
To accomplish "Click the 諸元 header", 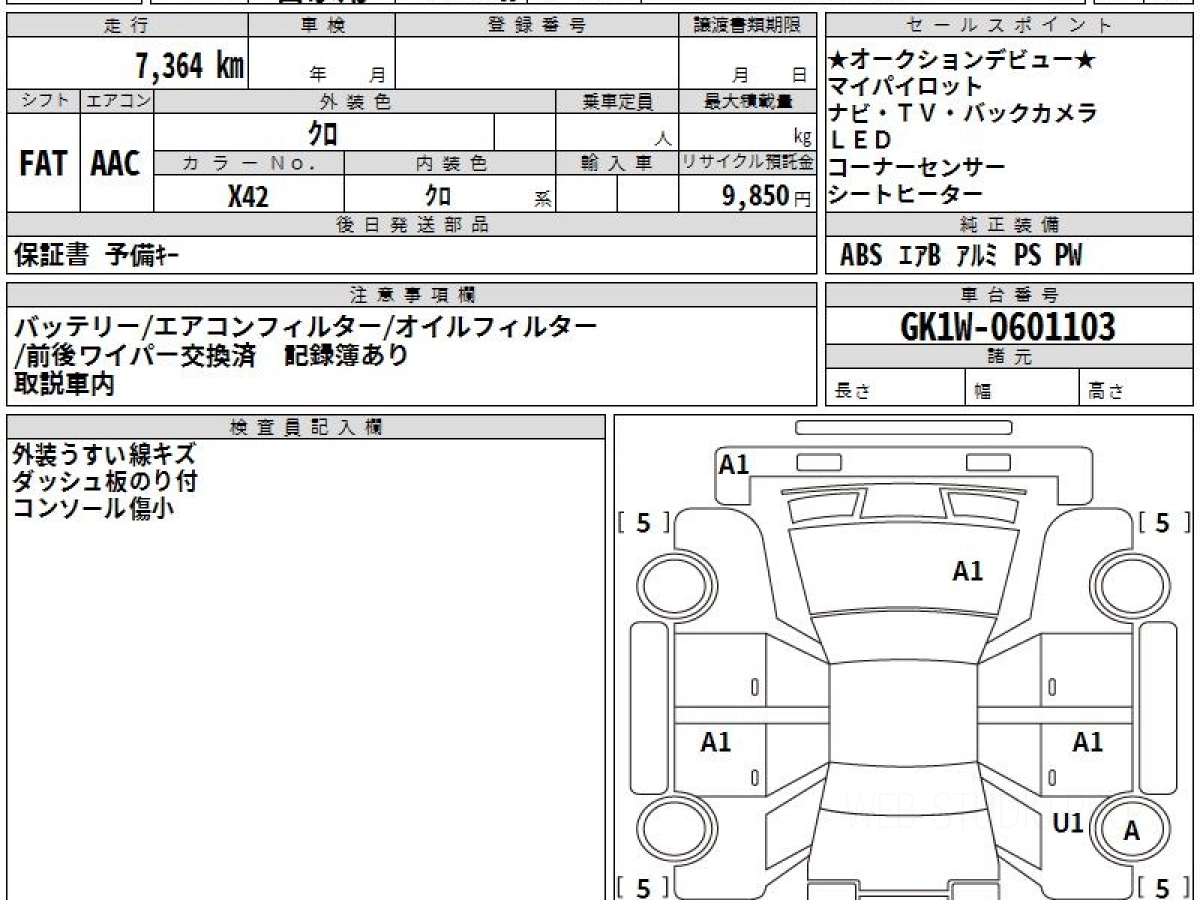I will coord(1010,357).
